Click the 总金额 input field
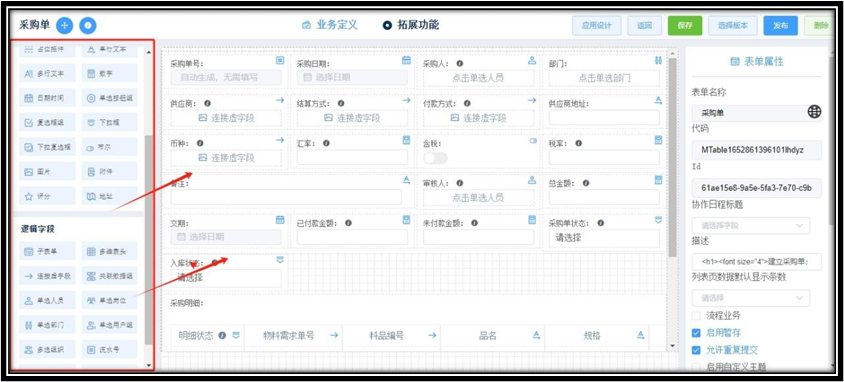Viewport: 844px width, 382px height. click(x=604, y=197)
